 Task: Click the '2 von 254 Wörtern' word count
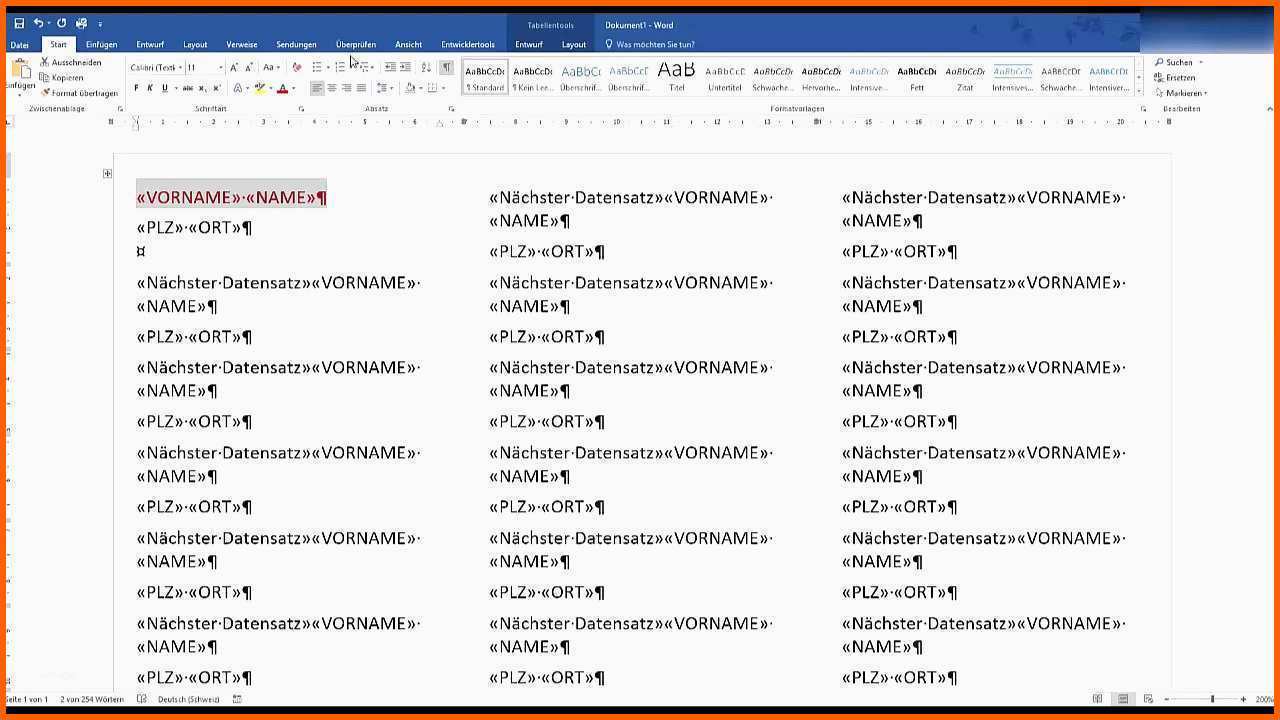[92, 699]
